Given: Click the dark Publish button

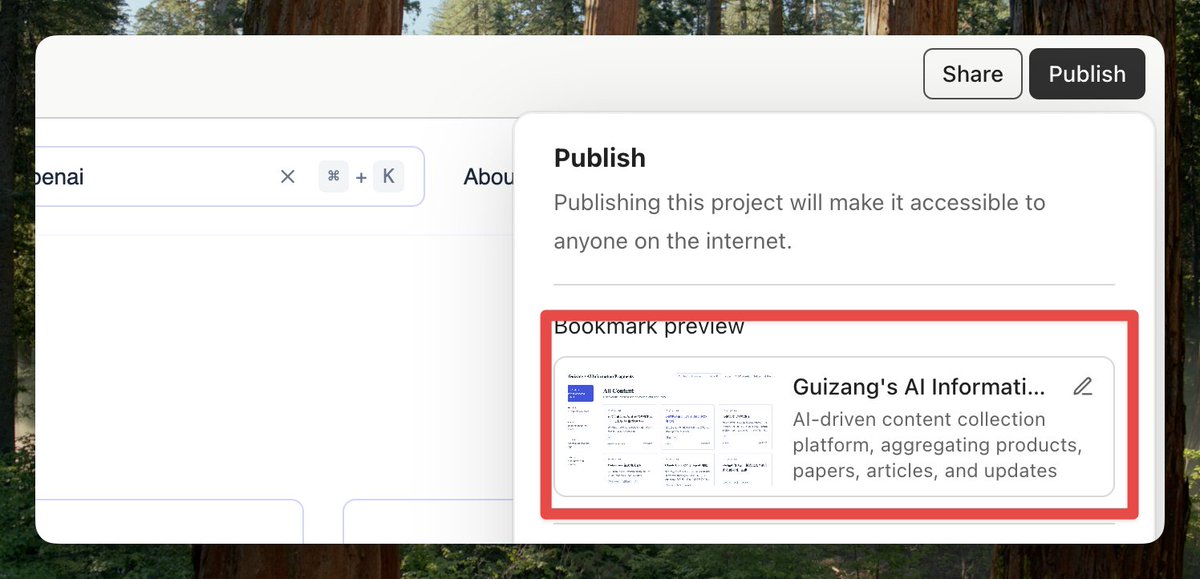Looking at the screenshot, I should click(1087, 74).
